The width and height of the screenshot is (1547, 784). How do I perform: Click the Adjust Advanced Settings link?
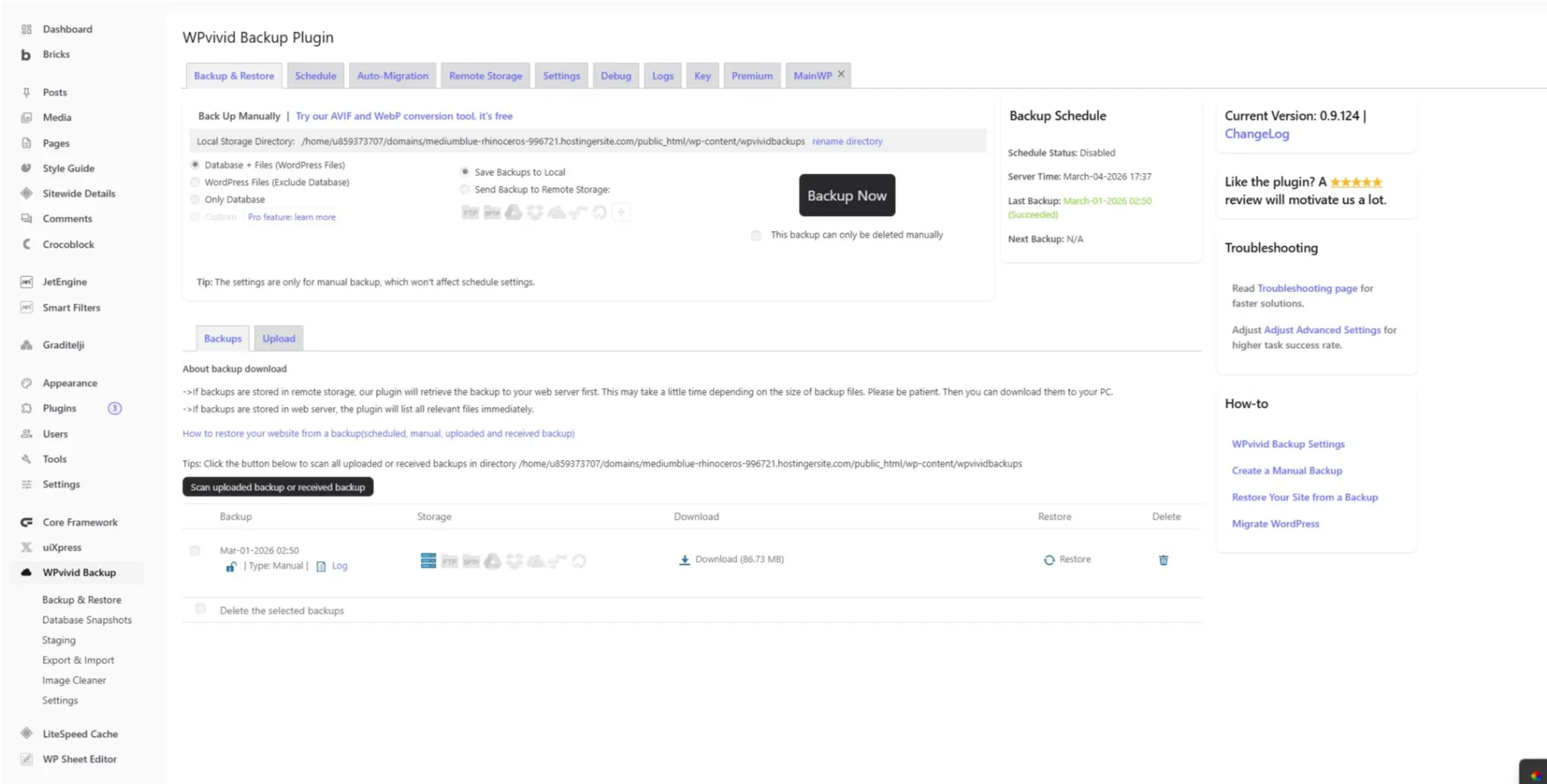[1322, 330]
